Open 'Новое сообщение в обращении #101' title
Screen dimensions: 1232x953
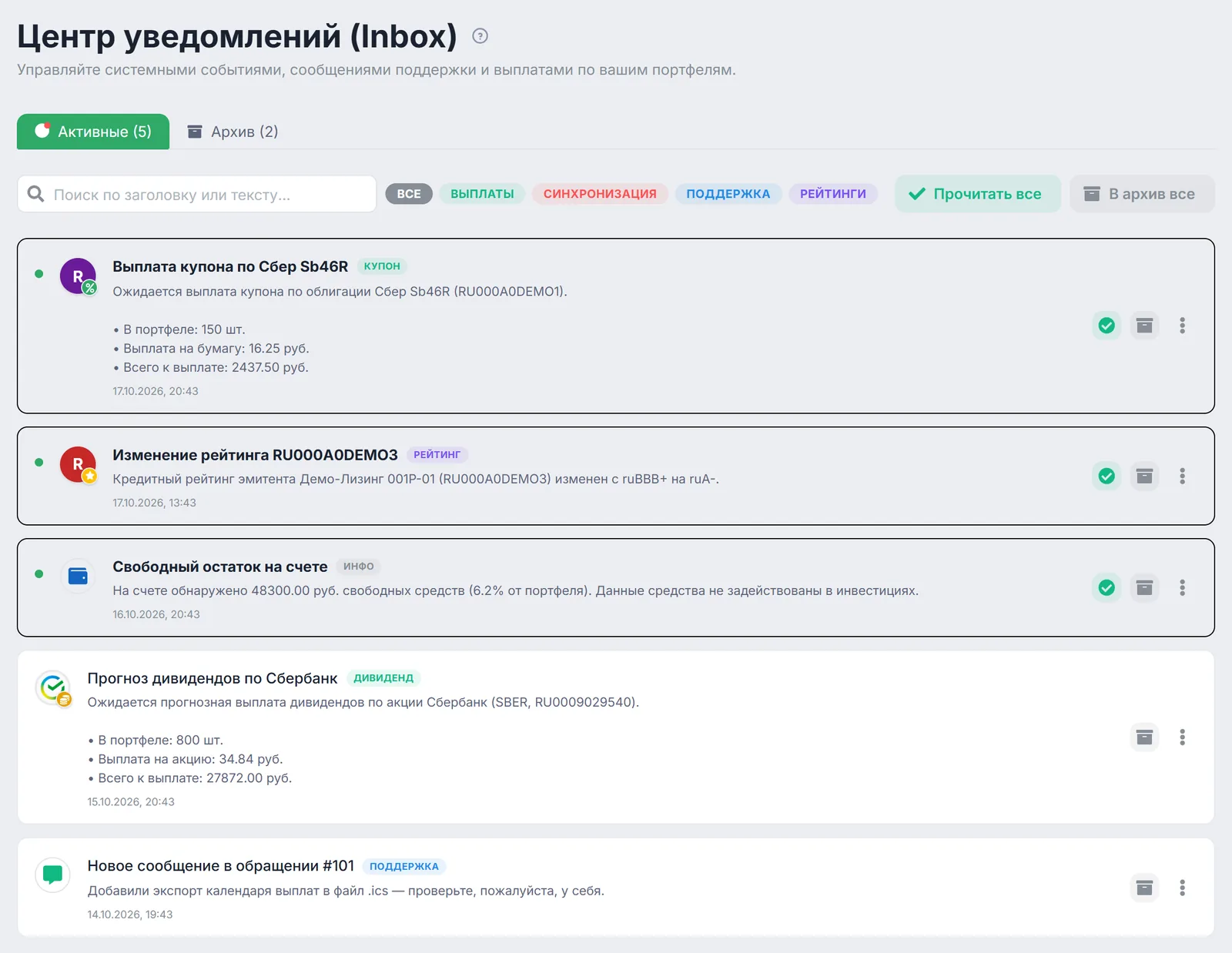click(221, 866)
